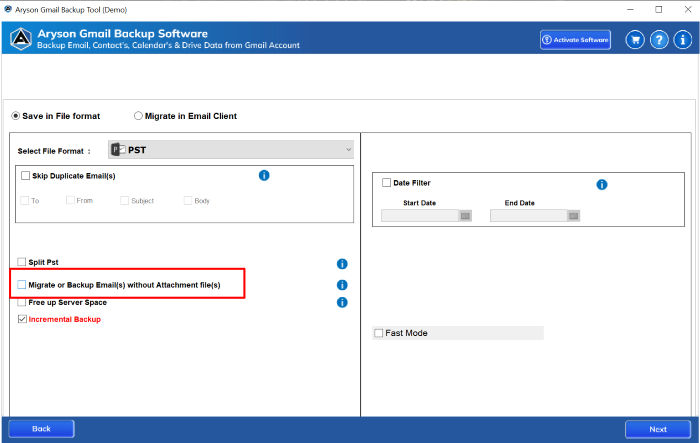
Task: Show info for Skip Duplicate Email(s)
Action: pos(264,176)
